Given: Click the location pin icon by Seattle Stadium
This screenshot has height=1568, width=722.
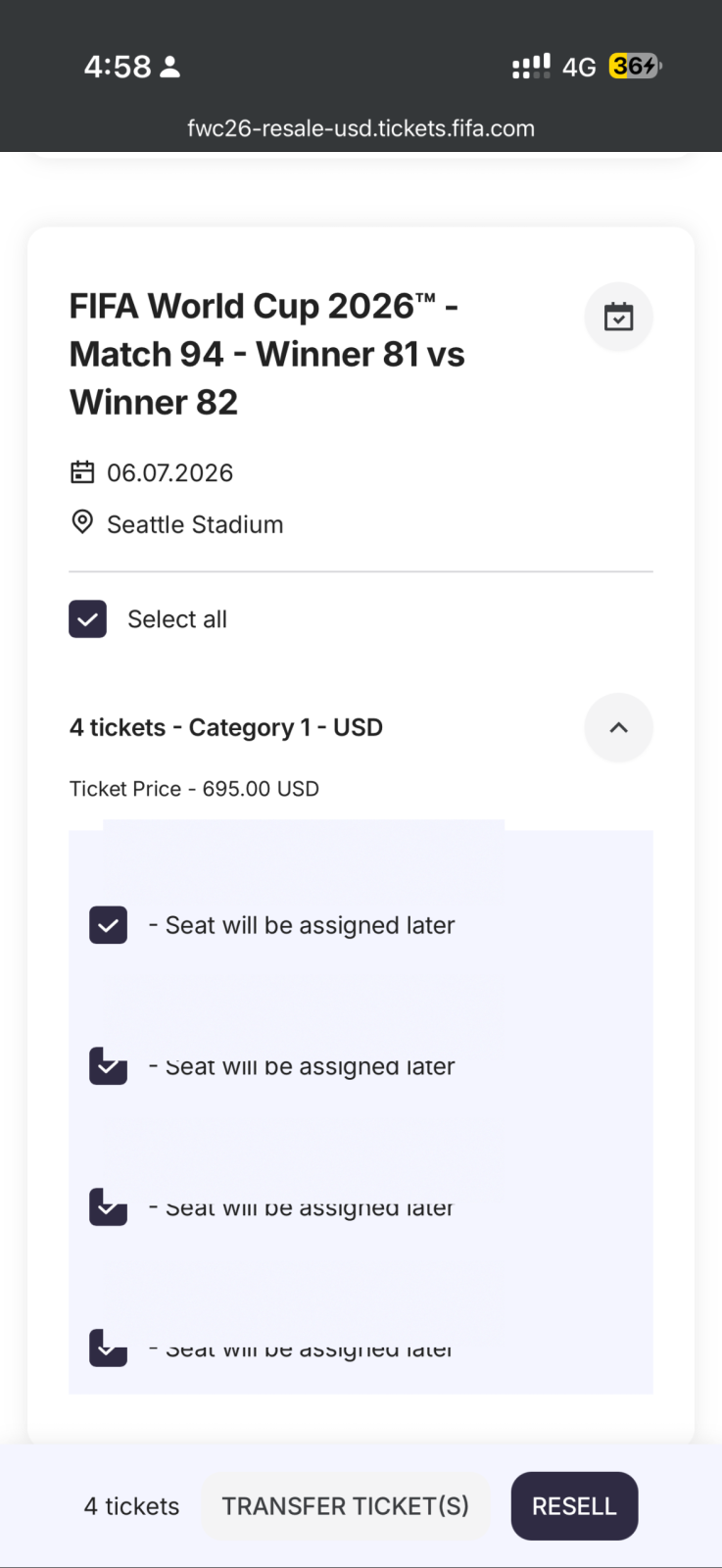Looking at the screenshot, I should (82, 522).
